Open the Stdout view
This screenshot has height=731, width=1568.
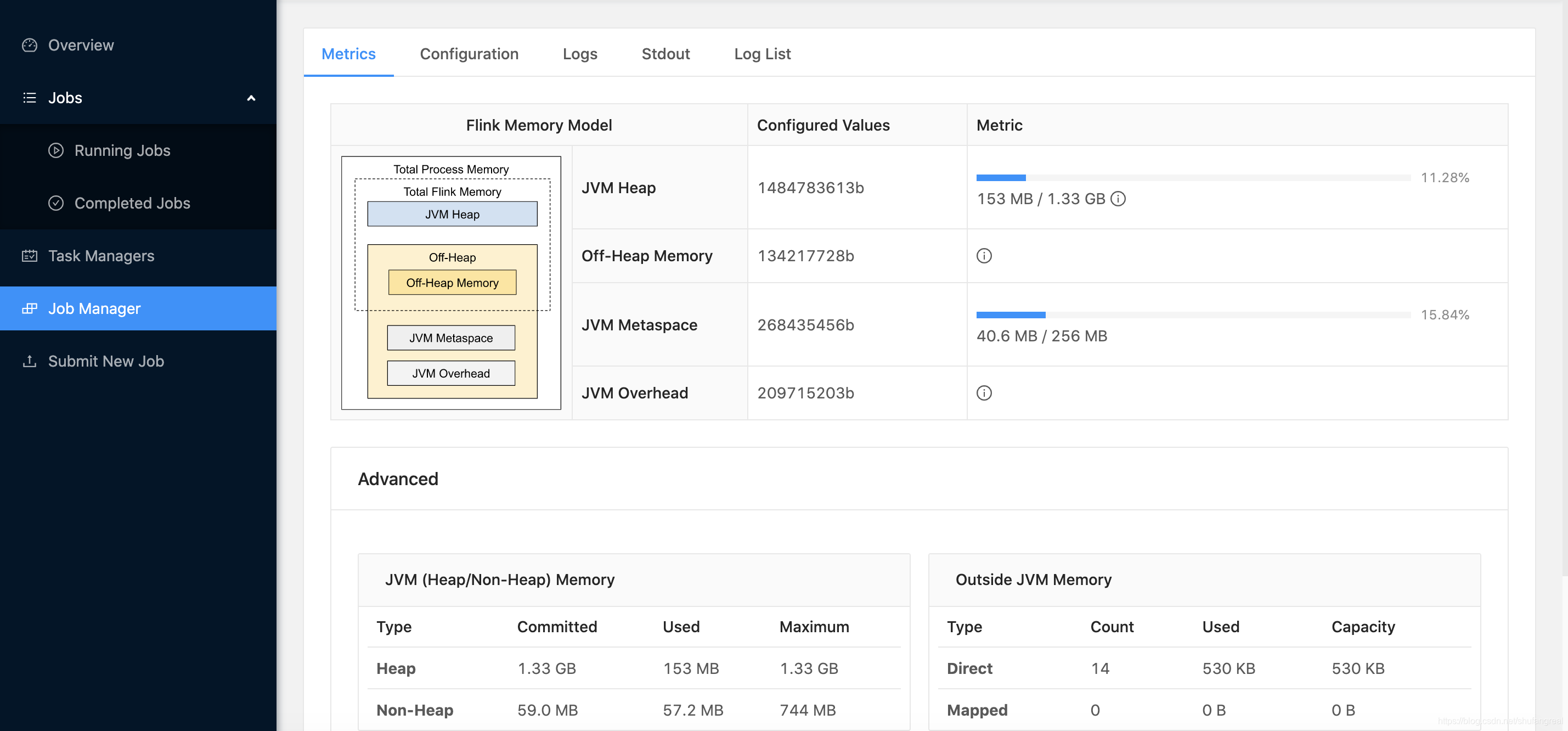(x=665, y=54)
